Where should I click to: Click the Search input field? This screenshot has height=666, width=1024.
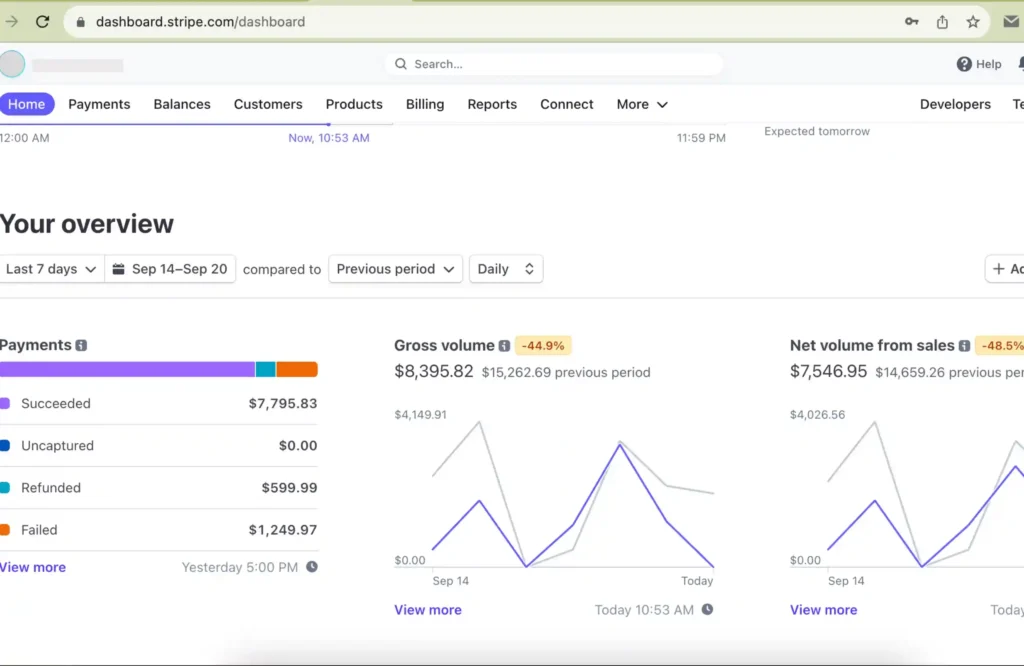pyautogui.click(x=554, y=64)
